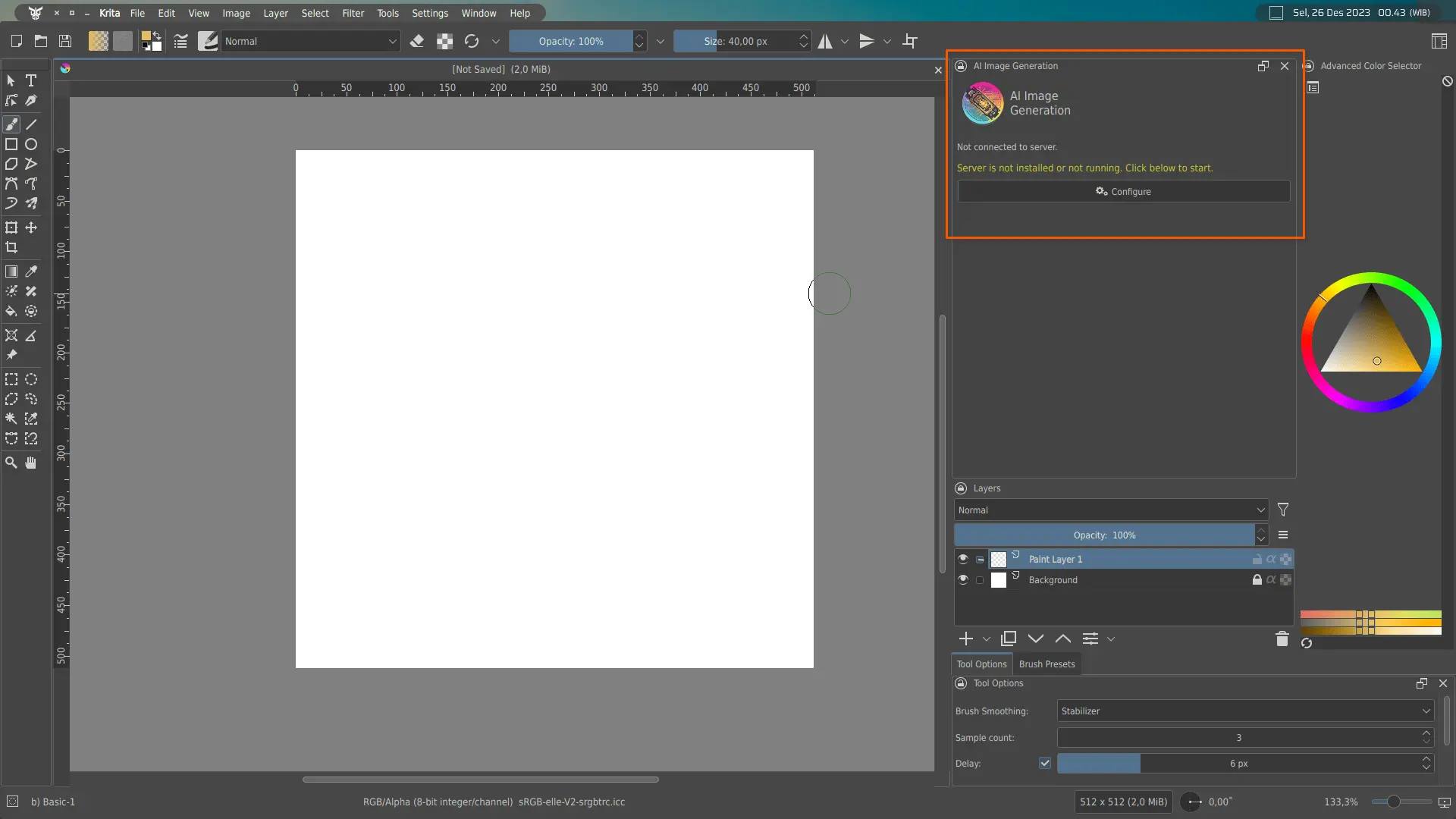This screenshot has height=819, width=1456.
Task: Select the Zoom tool
Action: (11, 463)
